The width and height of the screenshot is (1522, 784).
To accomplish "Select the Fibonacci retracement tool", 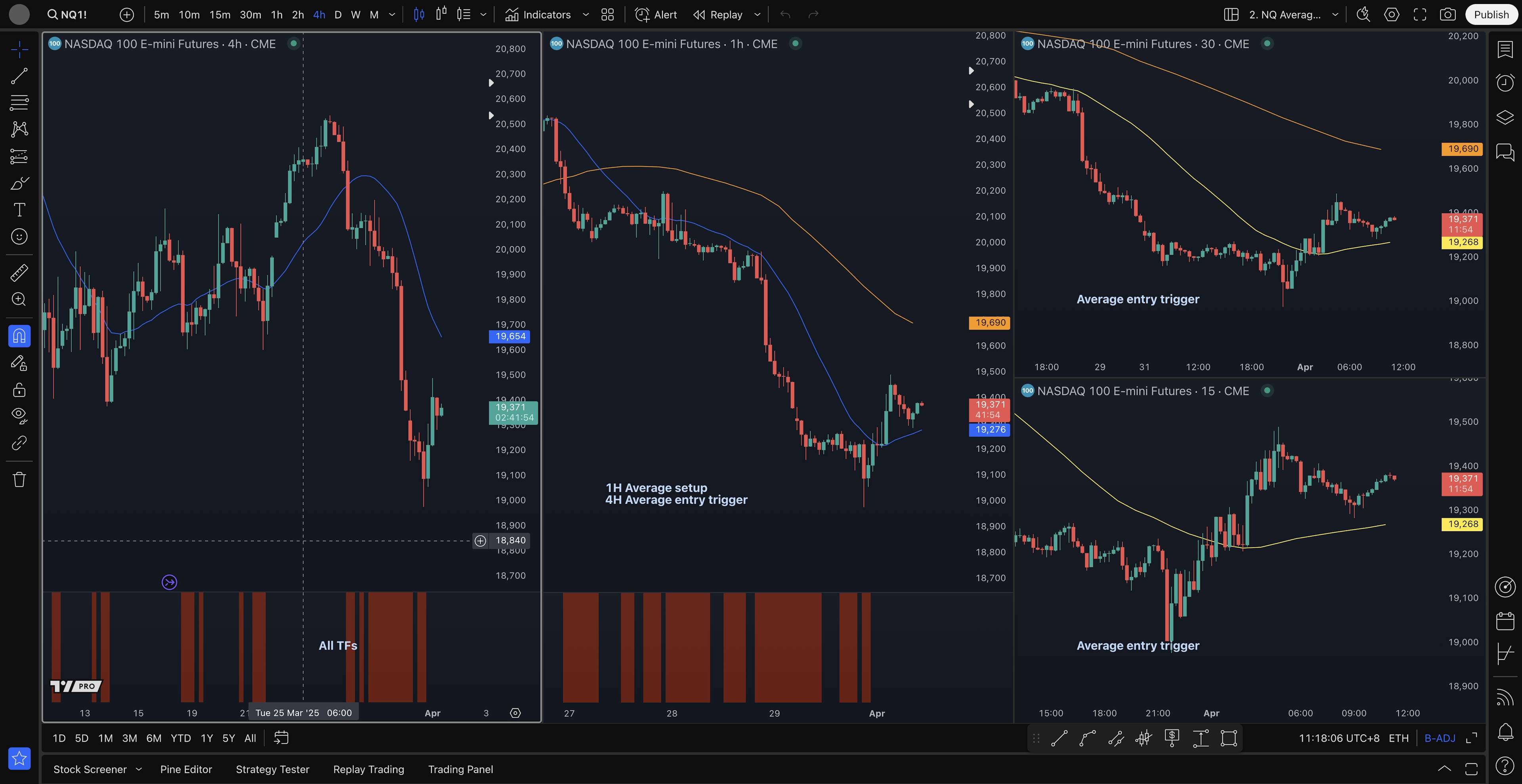I will 19,103.
